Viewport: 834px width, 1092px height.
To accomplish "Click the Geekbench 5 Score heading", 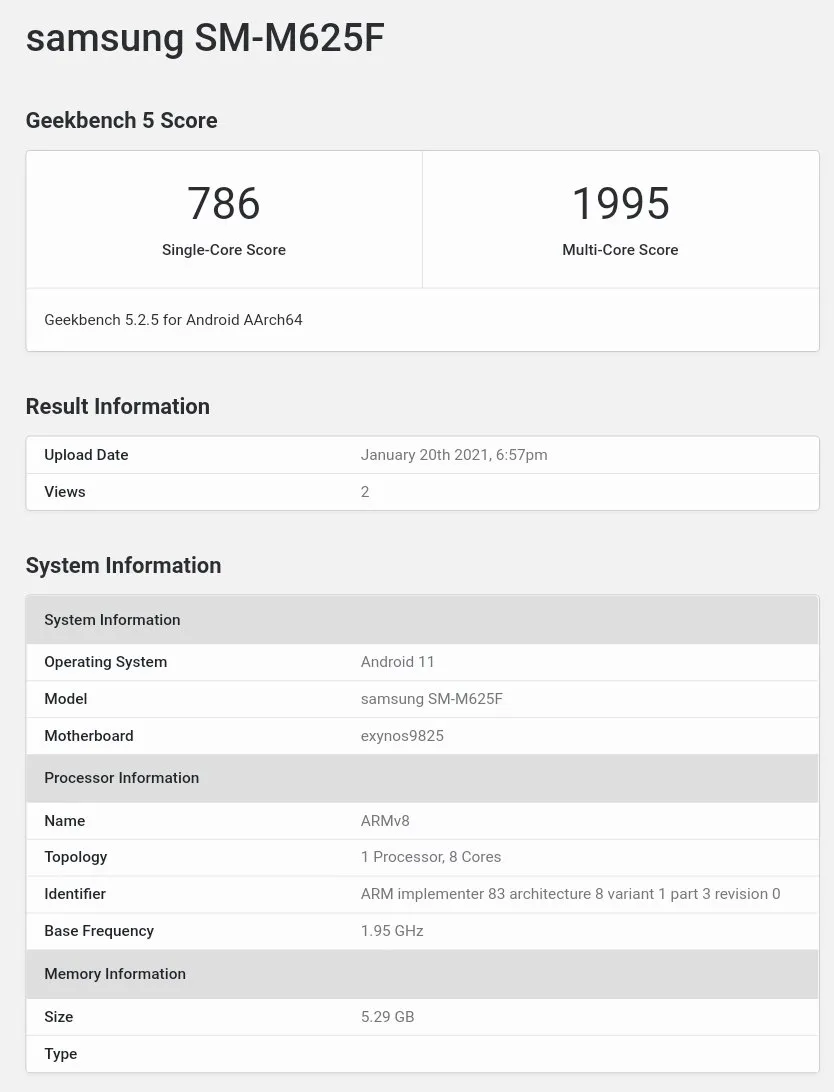I will [x=121, y=121].
